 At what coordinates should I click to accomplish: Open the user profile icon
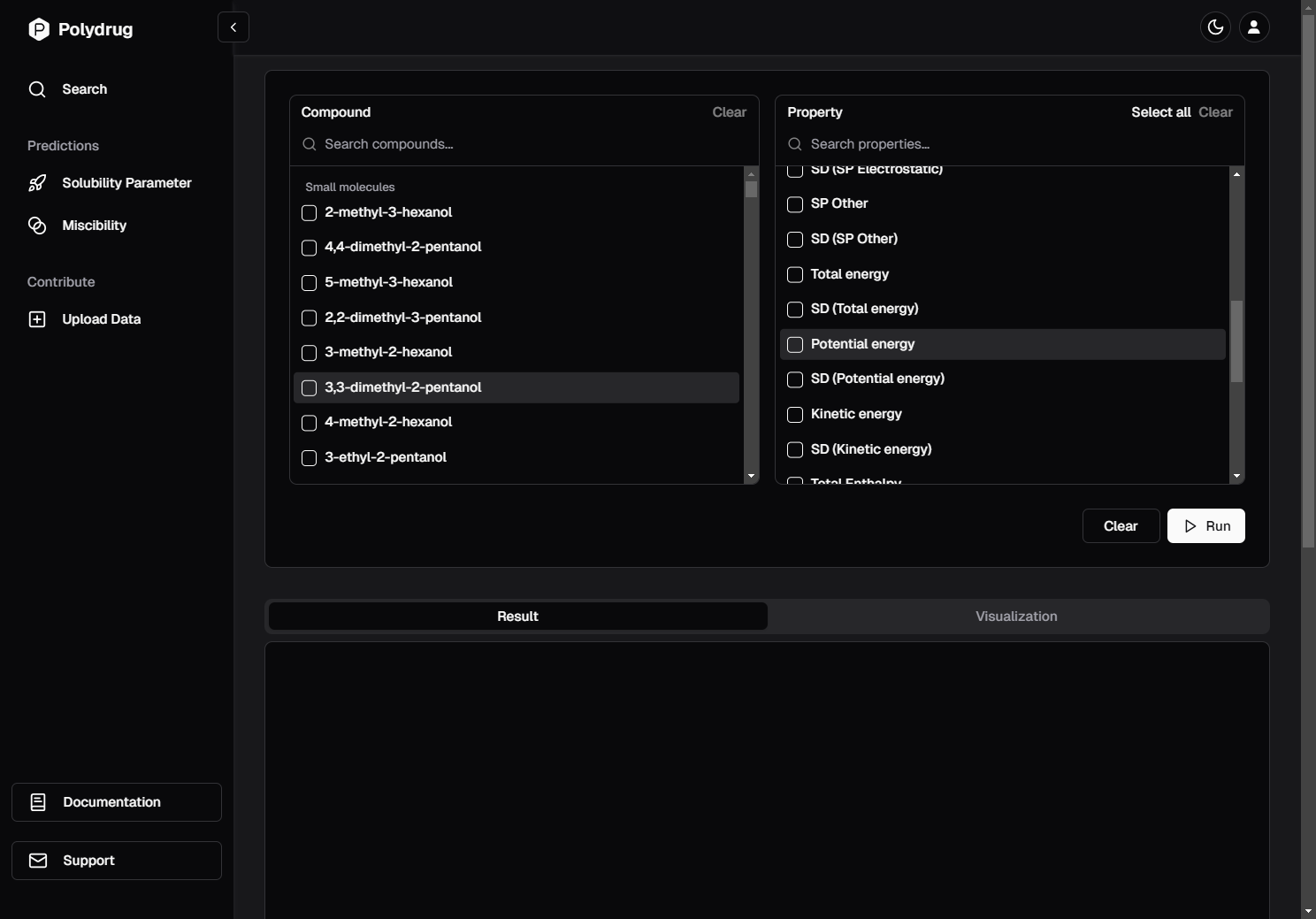(1253, 27)
